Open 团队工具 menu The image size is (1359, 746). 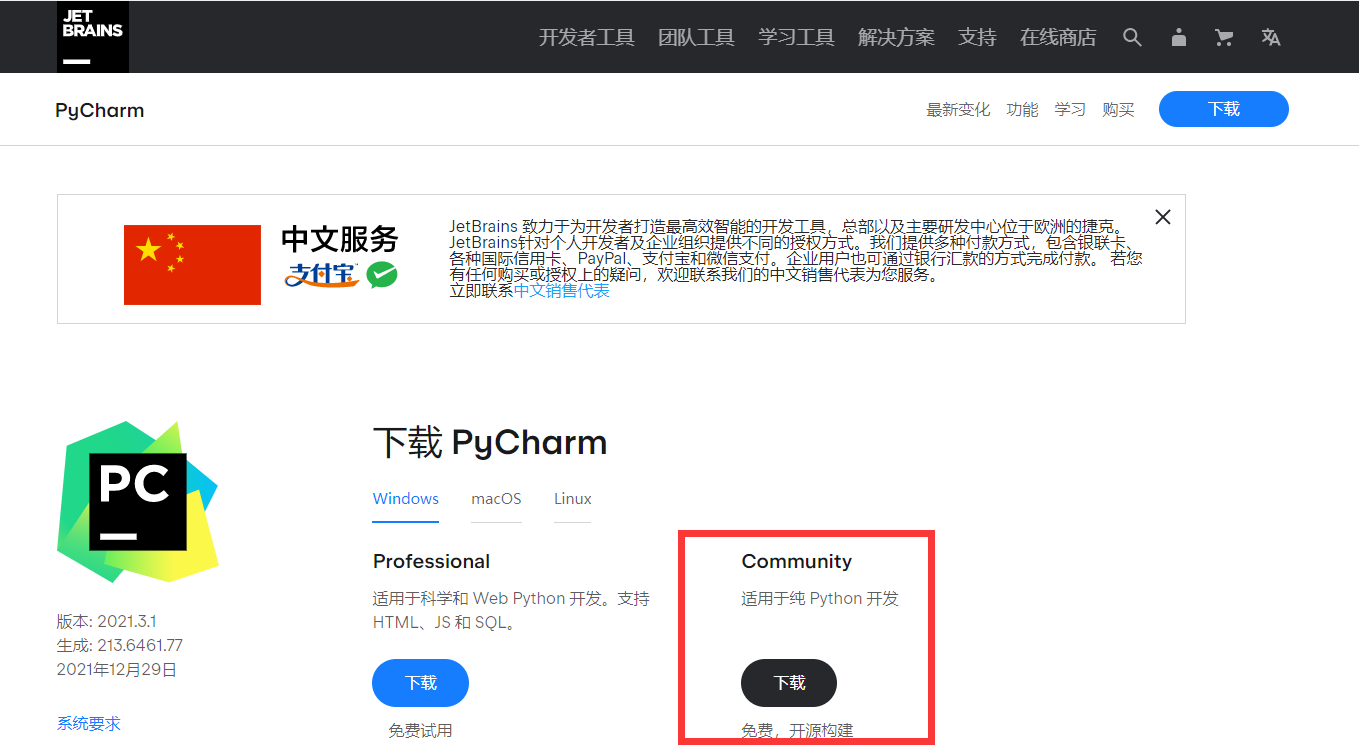(x=697, y=37)
